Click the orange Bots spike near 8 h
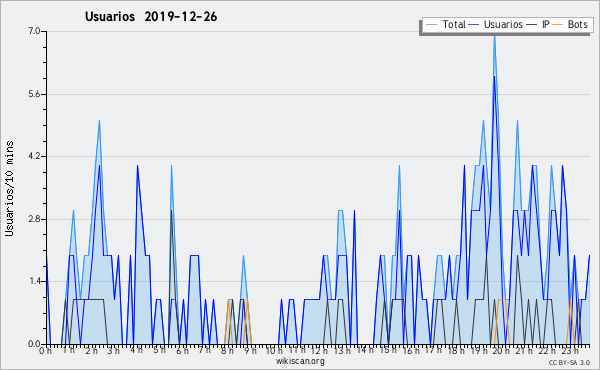This screenshot has width=600, height=370. [x=228, y=300]
